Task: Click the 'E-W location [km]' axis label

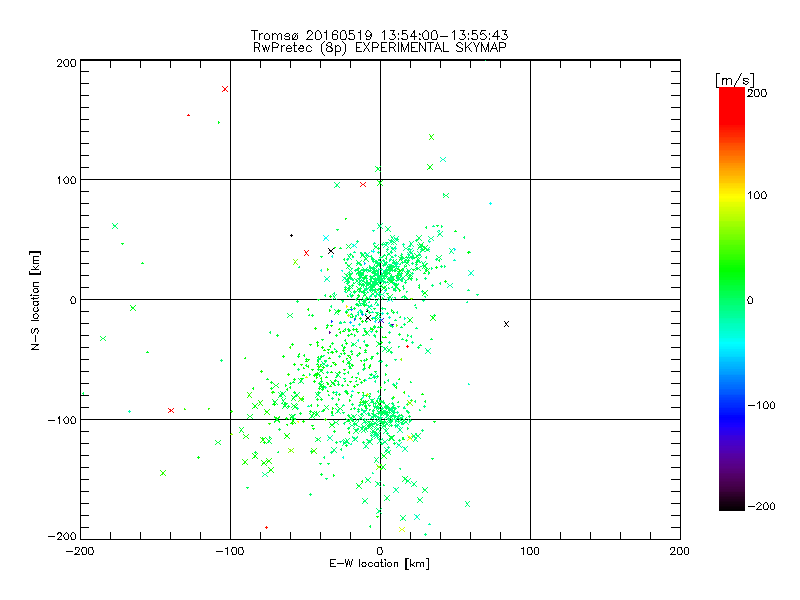Action: coord(380,564)
